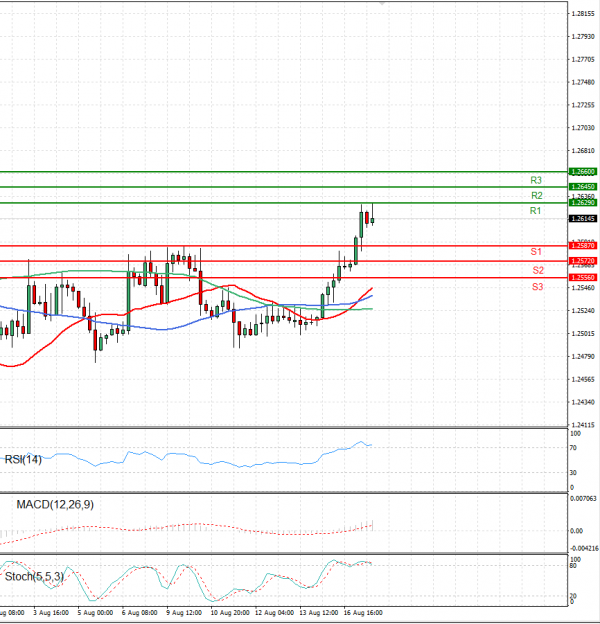600x624 pixels.
Task: Click the current price tag 1.26145
Action: (x=583, y=219)
